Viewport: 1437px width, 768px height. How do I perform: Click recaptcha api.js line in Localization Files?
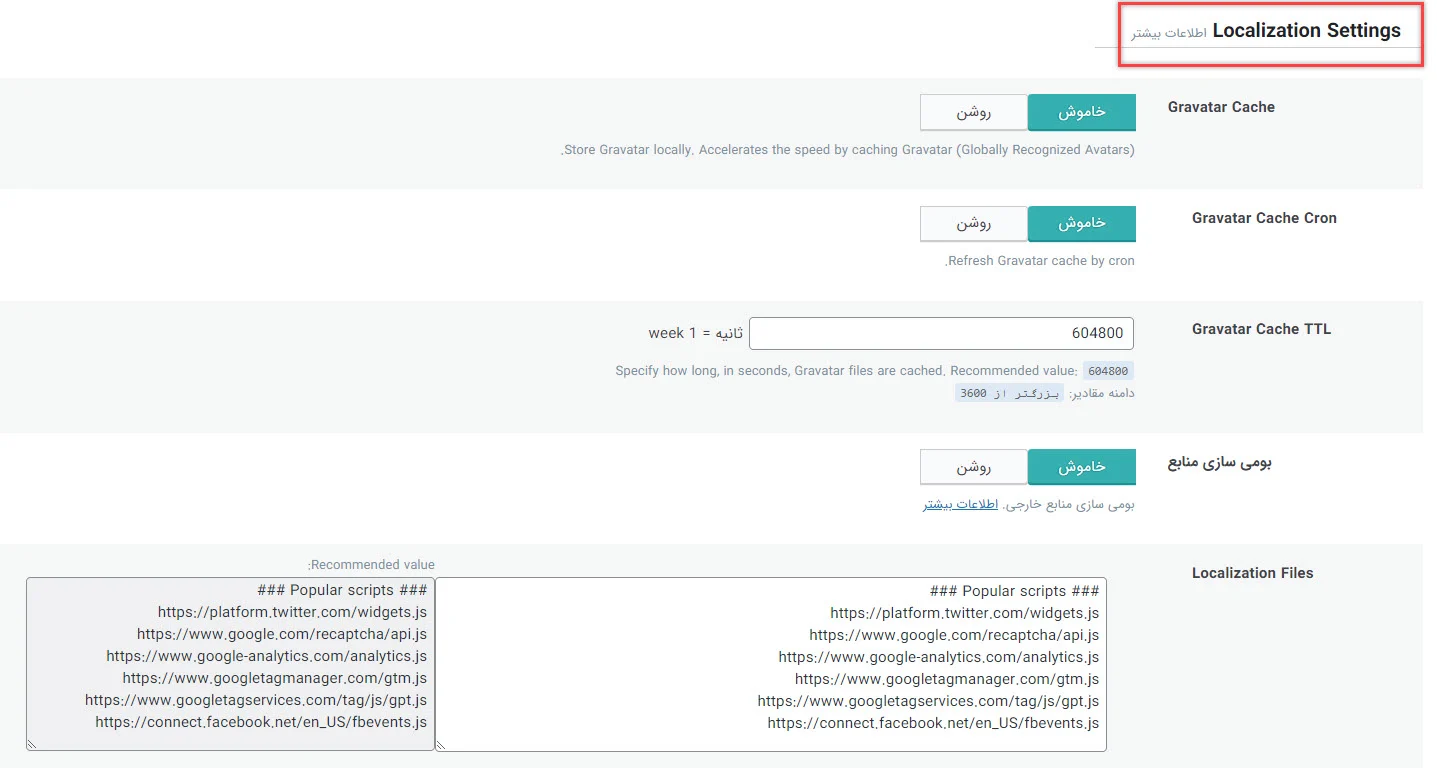pos(954,635)
